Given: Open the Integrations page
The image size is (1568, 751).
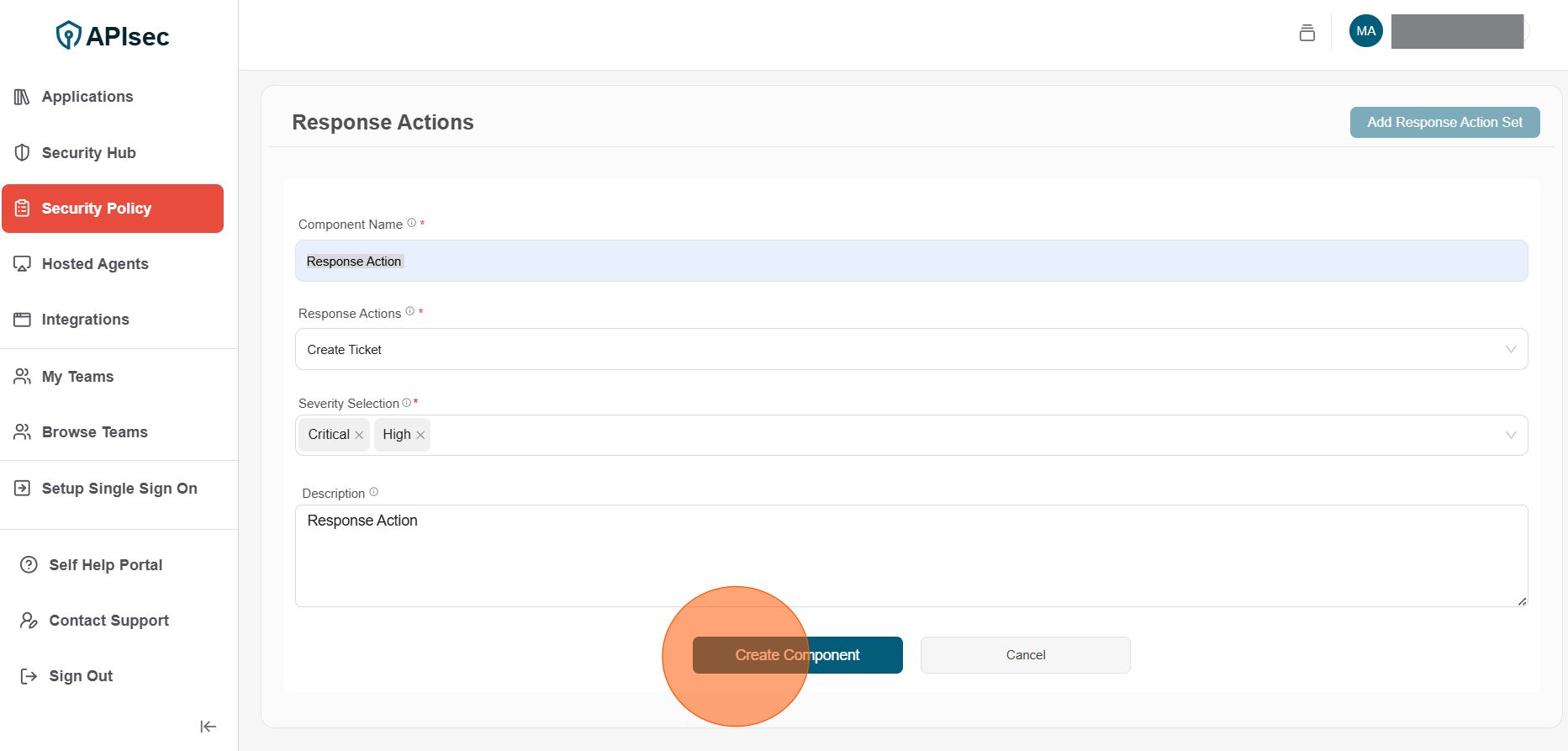Looking at the screenshot, I should (x=85, y=320).
